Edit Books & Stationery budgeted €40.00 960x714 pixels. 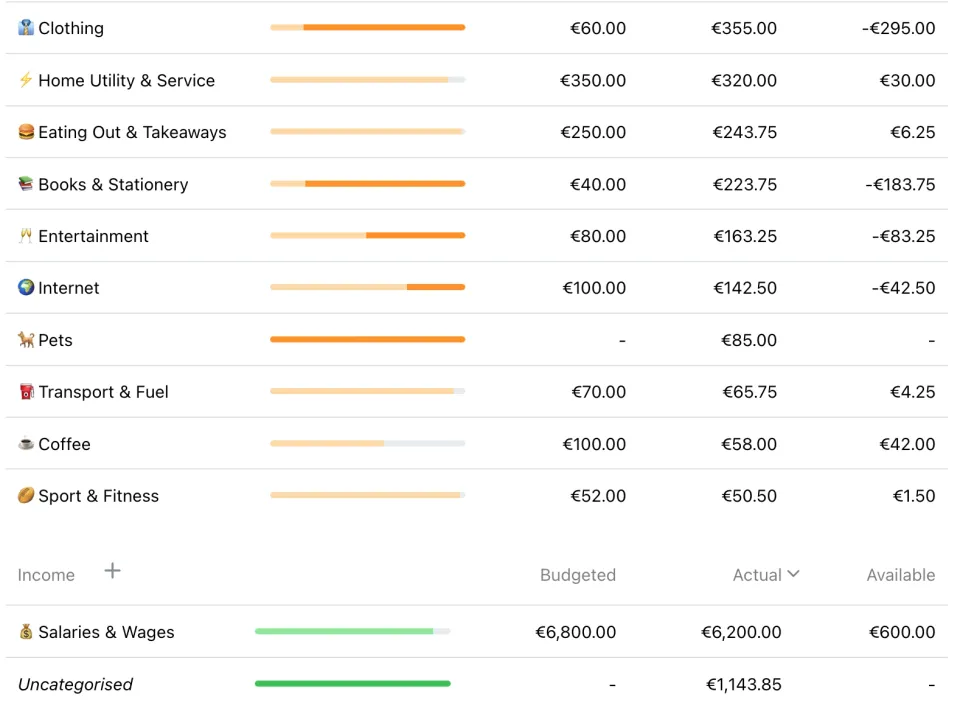(598, 184)
